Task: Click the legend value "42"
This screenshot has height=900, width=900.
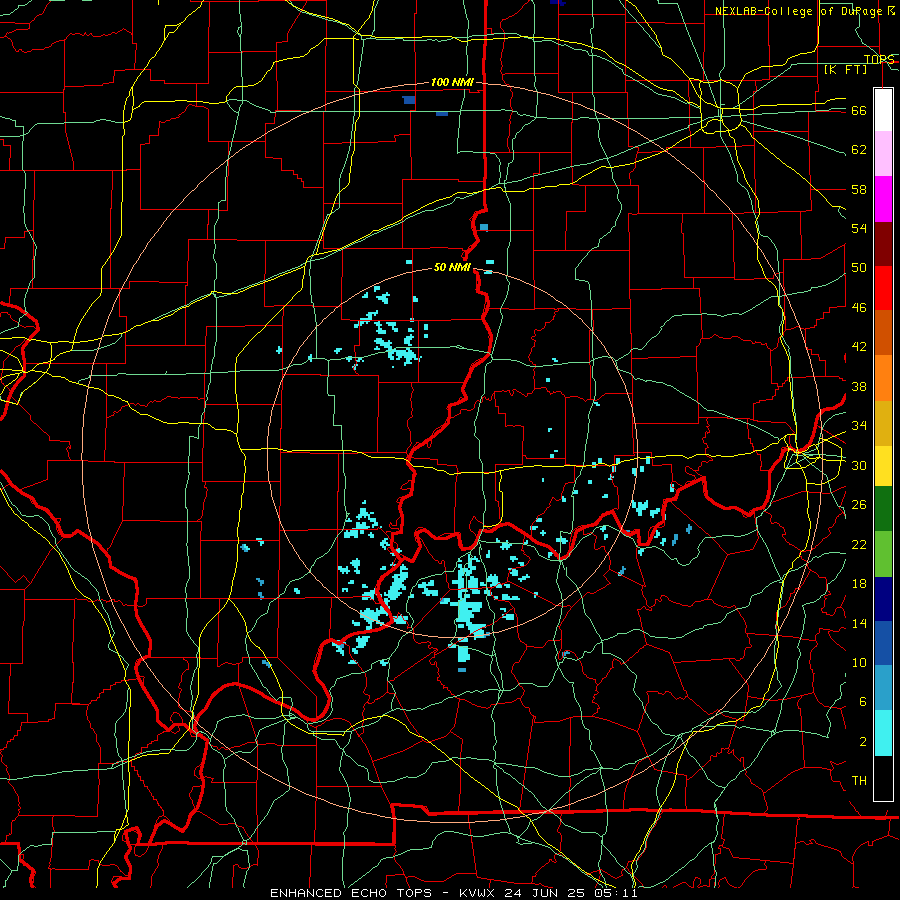Action: [x=859, y=347]
